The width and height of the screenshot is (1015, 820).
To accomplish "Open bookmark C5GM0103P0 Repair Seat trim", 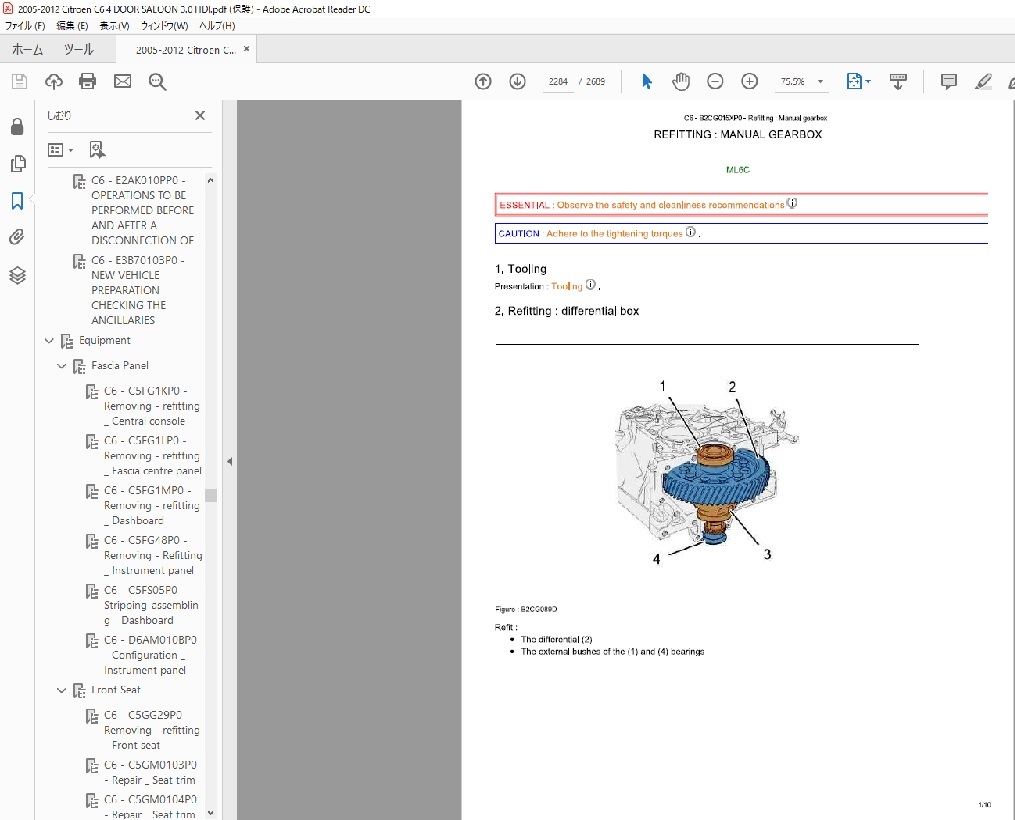I will [150, 772].
